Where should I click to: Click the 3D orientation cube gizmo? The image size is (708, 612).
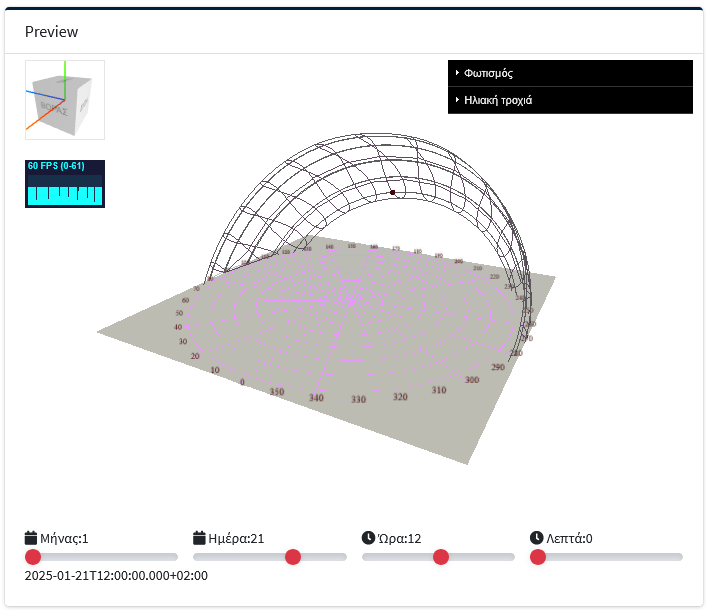click(x=65, y=100)
